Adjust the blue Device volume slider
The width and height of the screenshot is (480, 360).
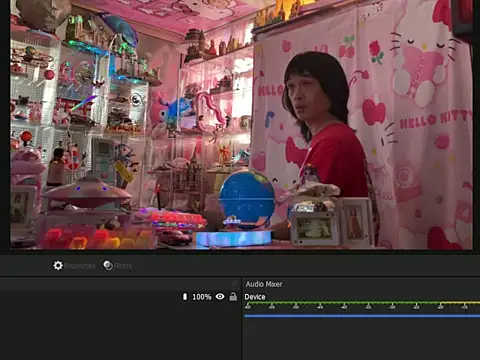coord(362,316)
